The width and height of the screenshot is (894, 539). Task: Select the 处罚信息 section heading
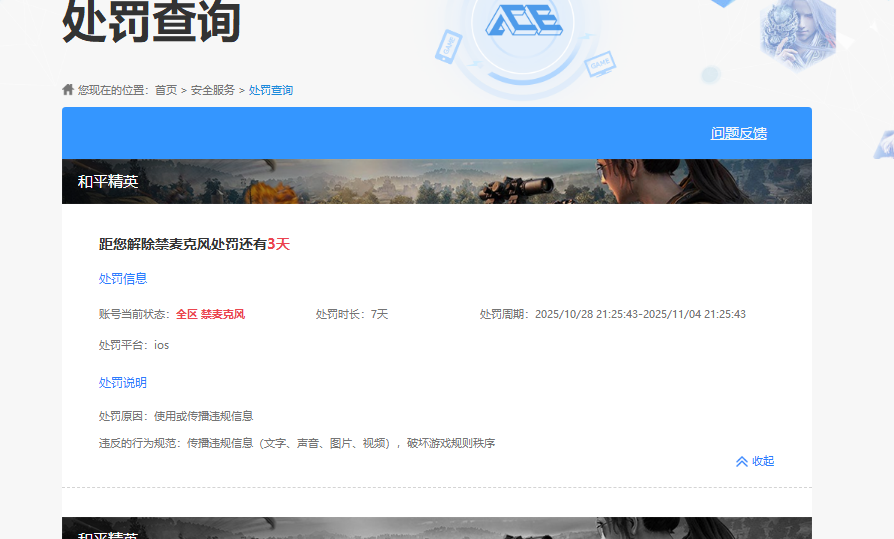pos(123,278)
